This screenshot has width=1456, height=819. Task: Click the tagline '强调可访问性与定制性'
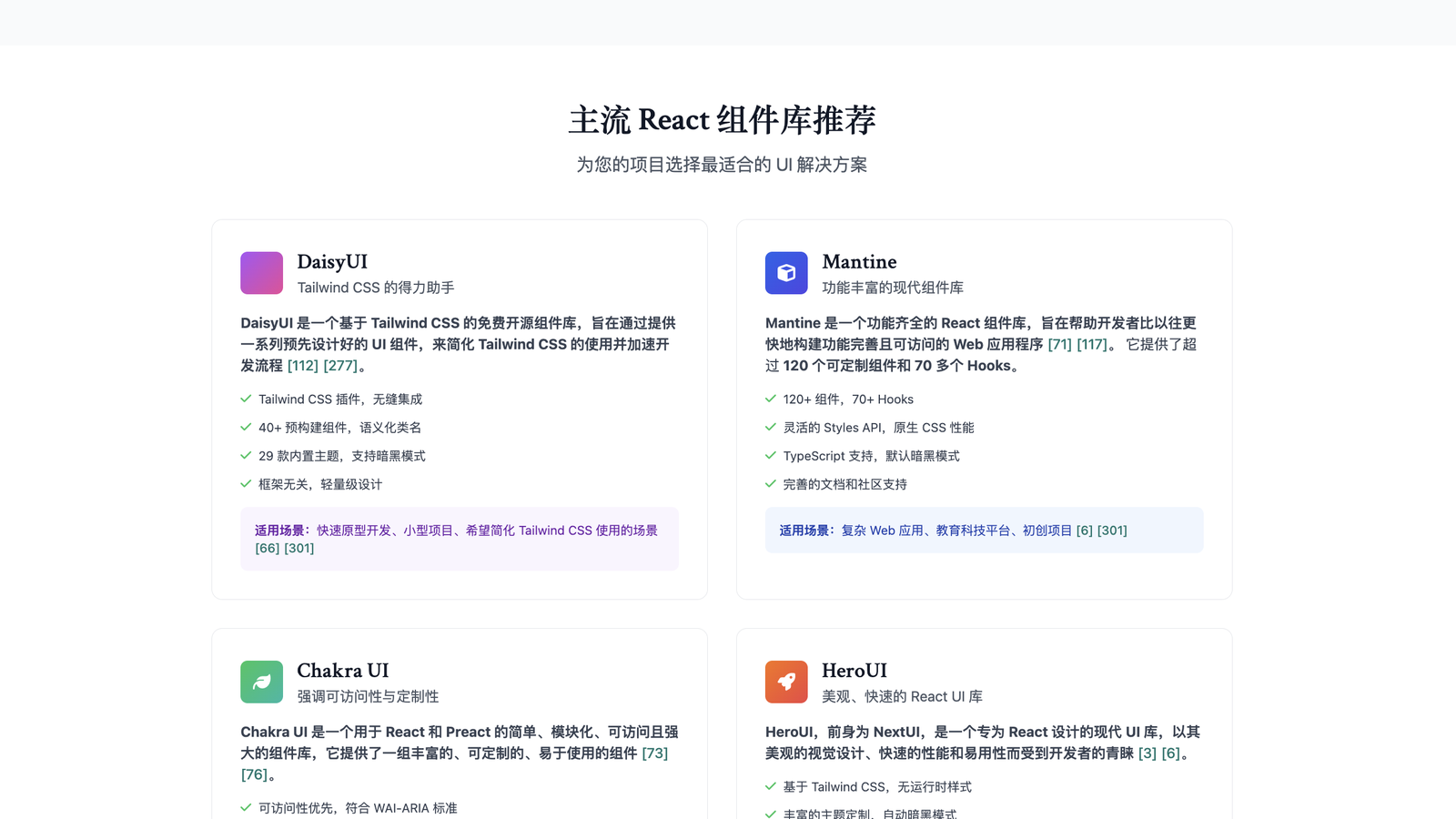pyautogui.click(x=368, y=696)
